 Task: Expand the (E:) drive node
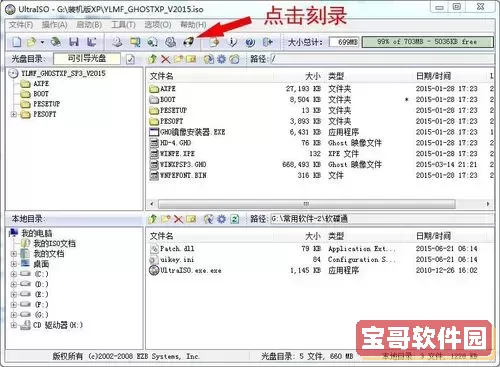pyautogui.click(x=13, y=295)
